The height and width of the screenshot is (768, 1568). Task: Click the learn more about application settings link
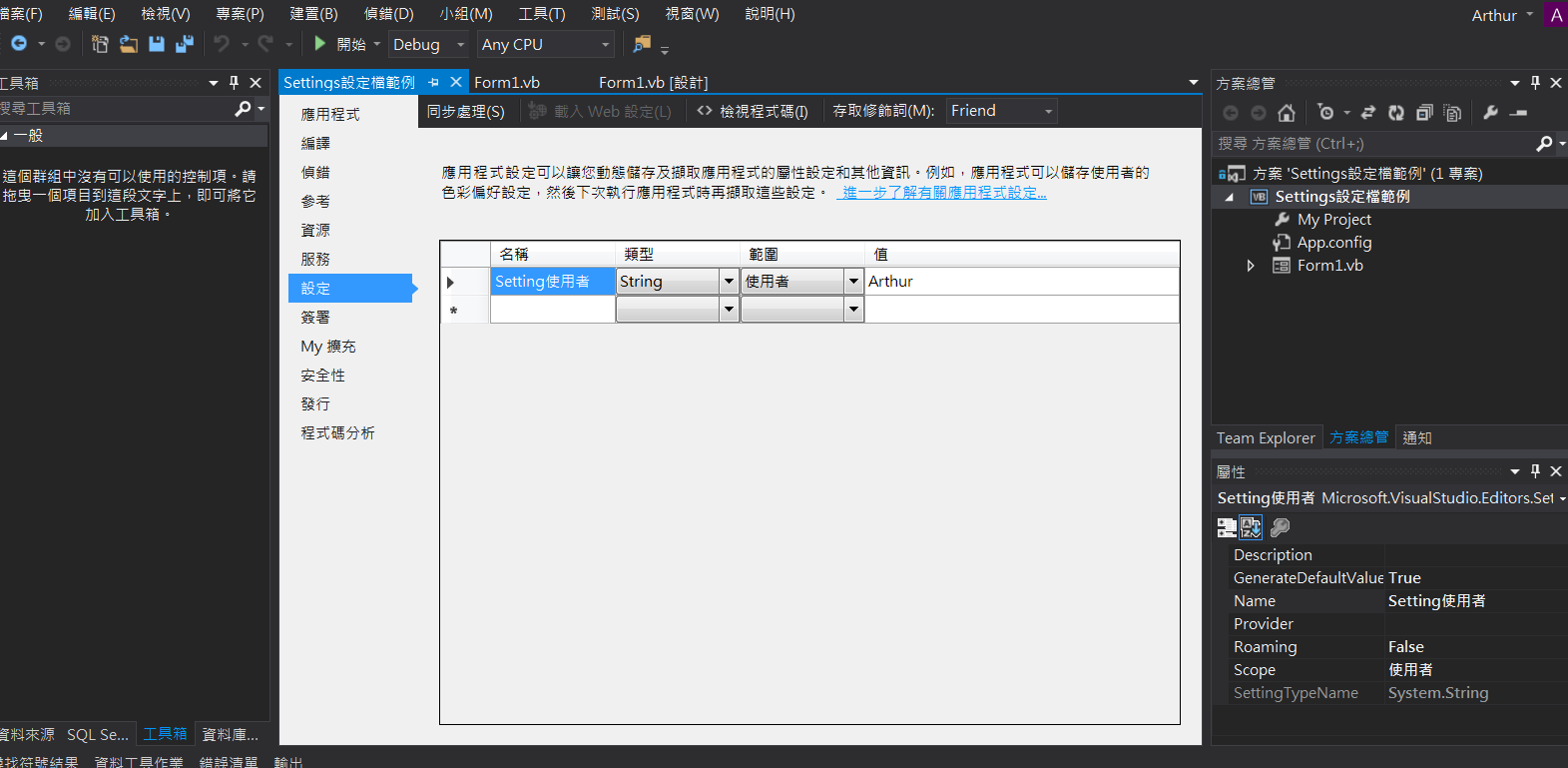943,193
